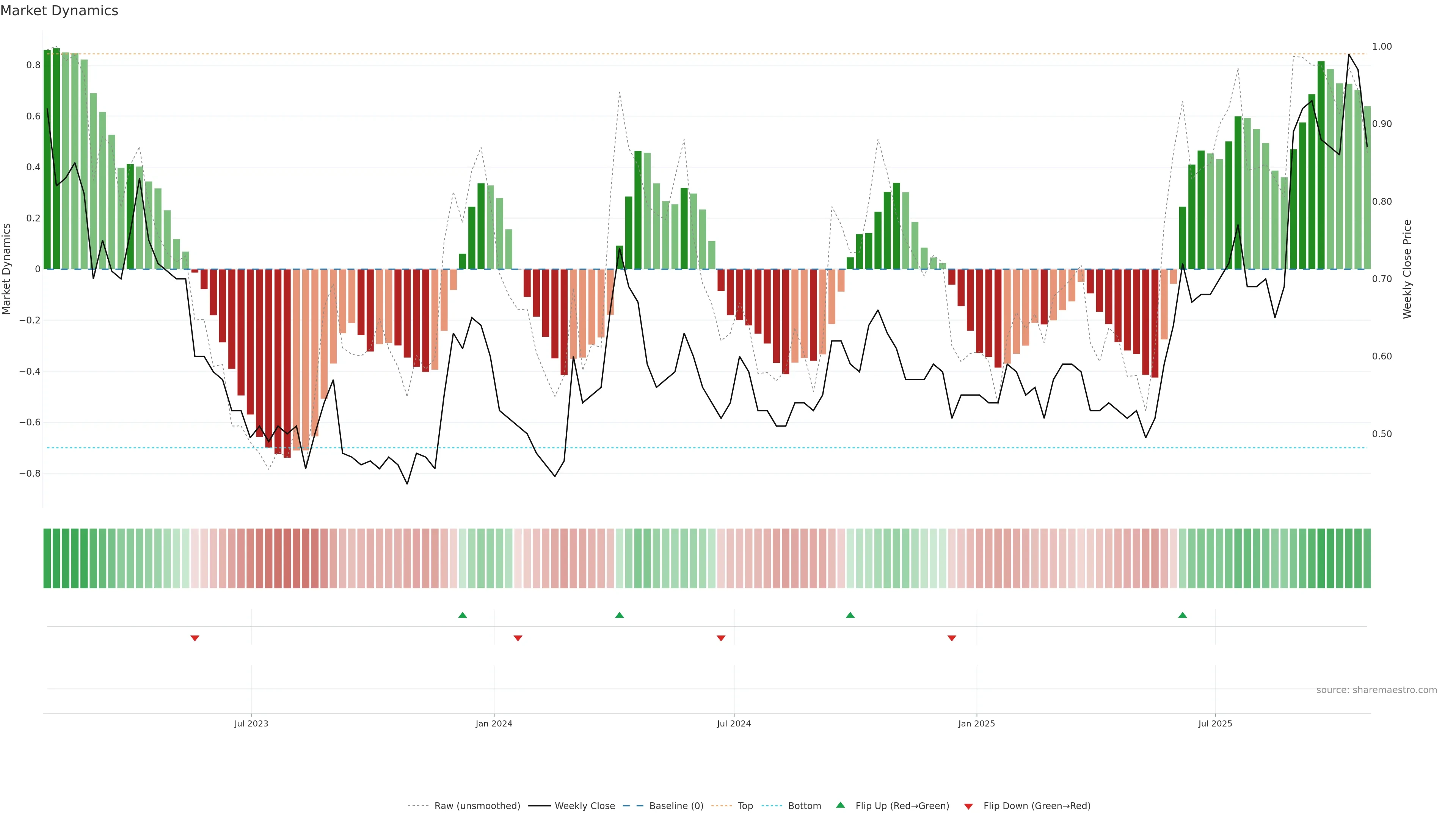
Task: Click the green flip-up marker between Jul 2024 and Jan 2025
Action: tap(850, 615)
